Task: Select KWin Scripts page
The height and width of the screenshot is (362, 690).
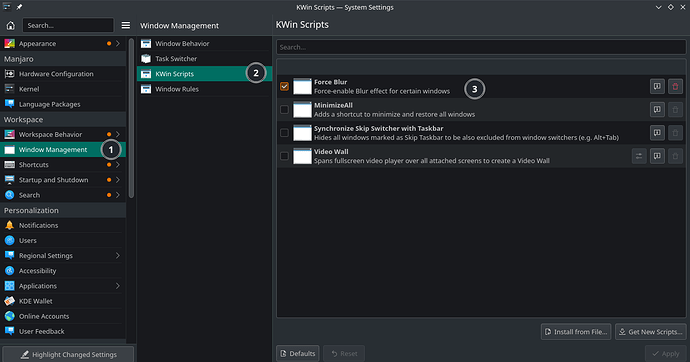Action: pos(204,74)
